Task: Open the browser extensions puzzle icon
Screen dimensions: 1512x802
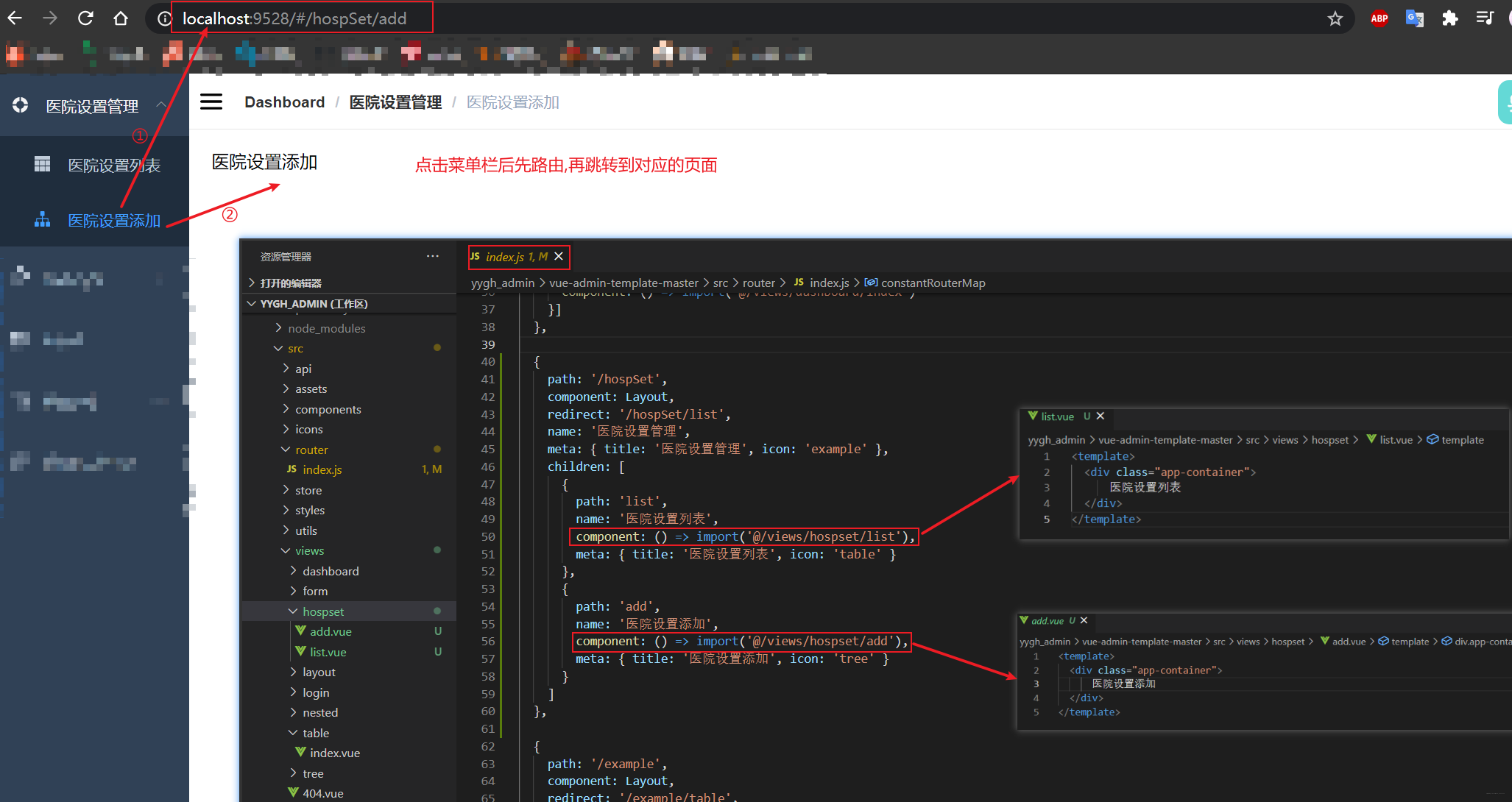Action: point(1449,18)
